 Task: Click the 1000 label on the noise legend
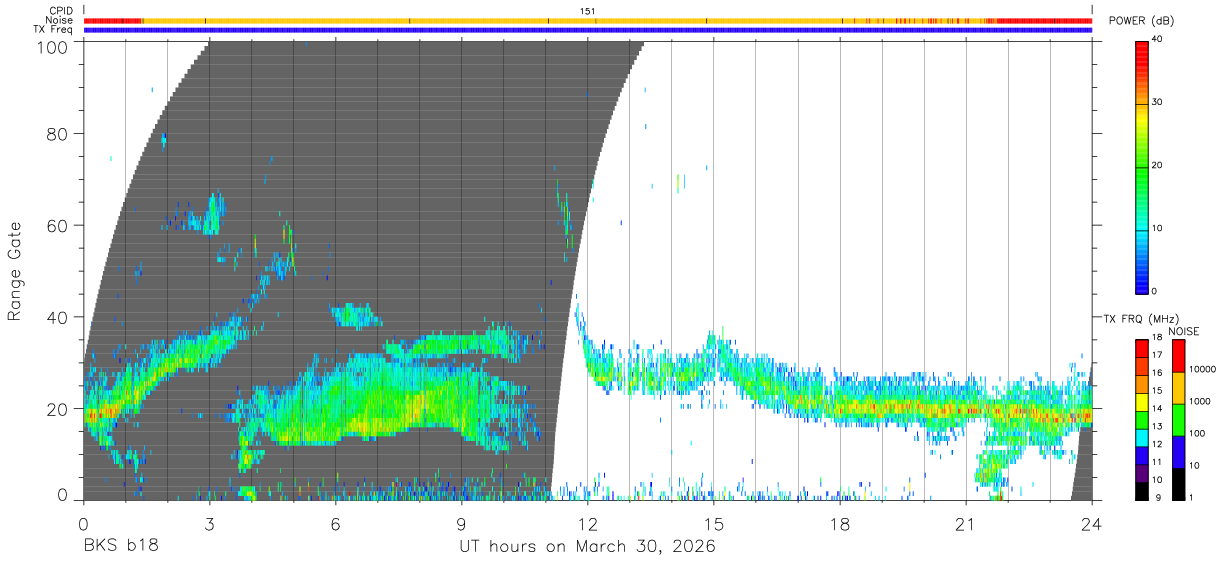1200,401
